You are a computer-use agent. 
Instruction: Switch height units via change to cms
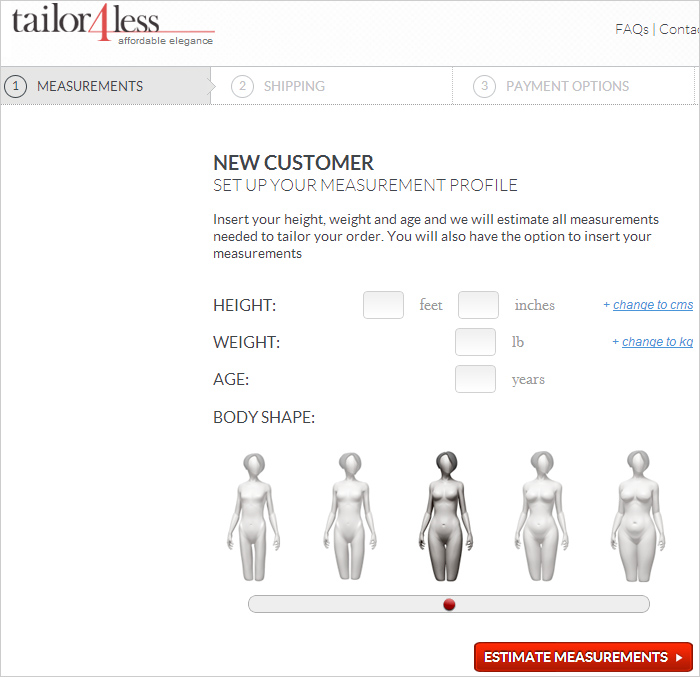point(653,305)
